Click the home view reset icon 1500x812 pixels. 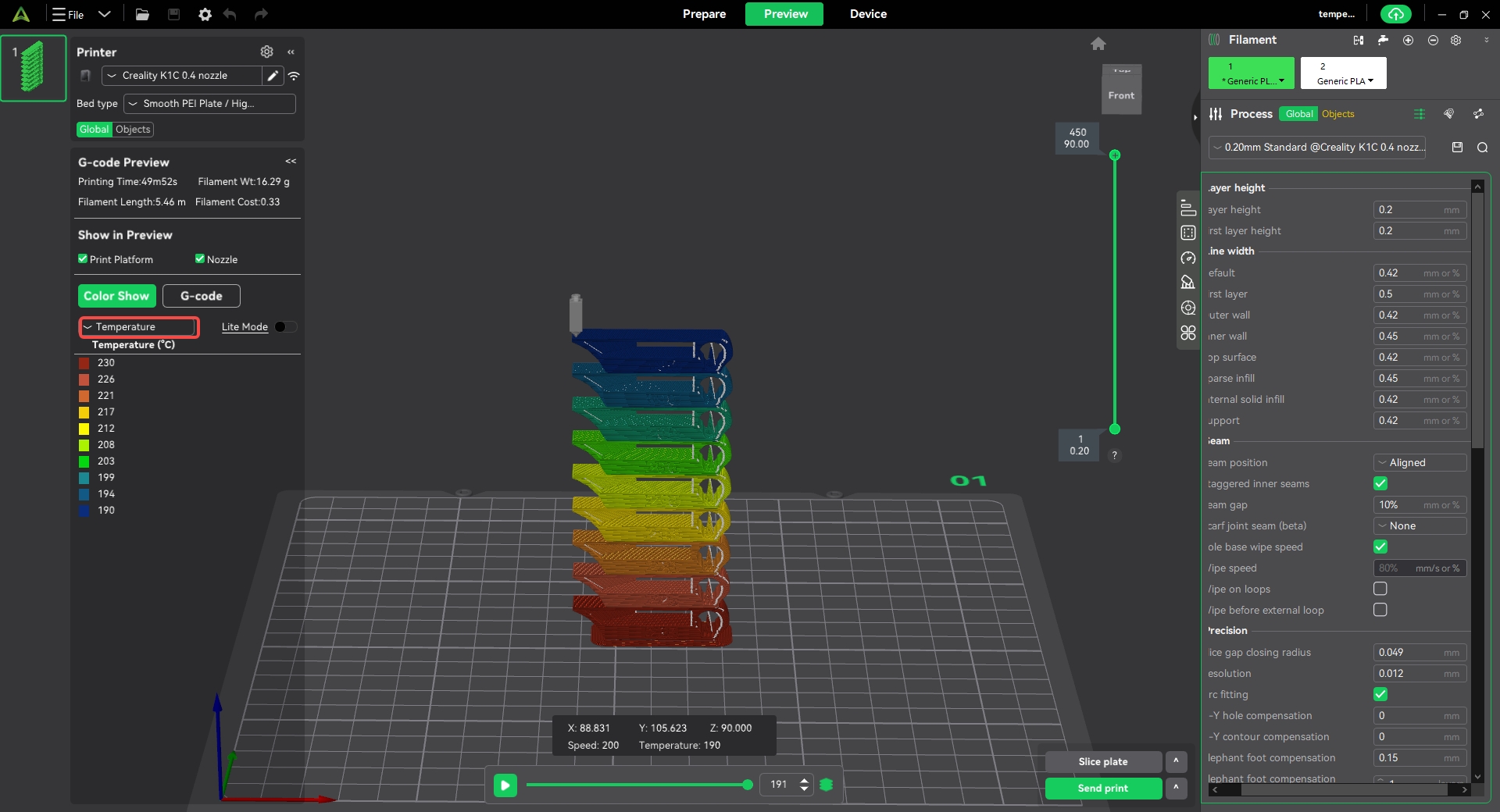[1098, 44]
